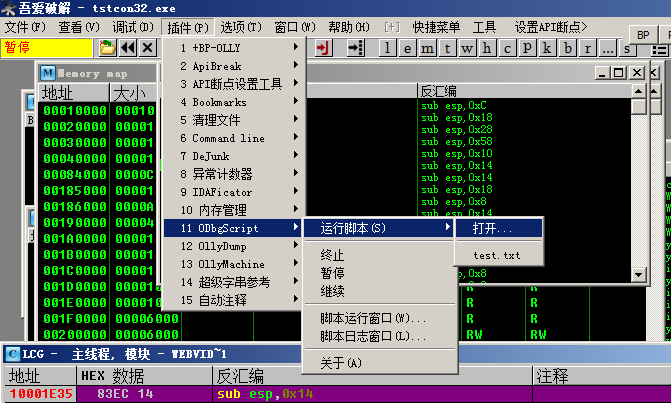671x403 pixels.
Task: Open the 选项(T) menu
Action: coord(241,27)
